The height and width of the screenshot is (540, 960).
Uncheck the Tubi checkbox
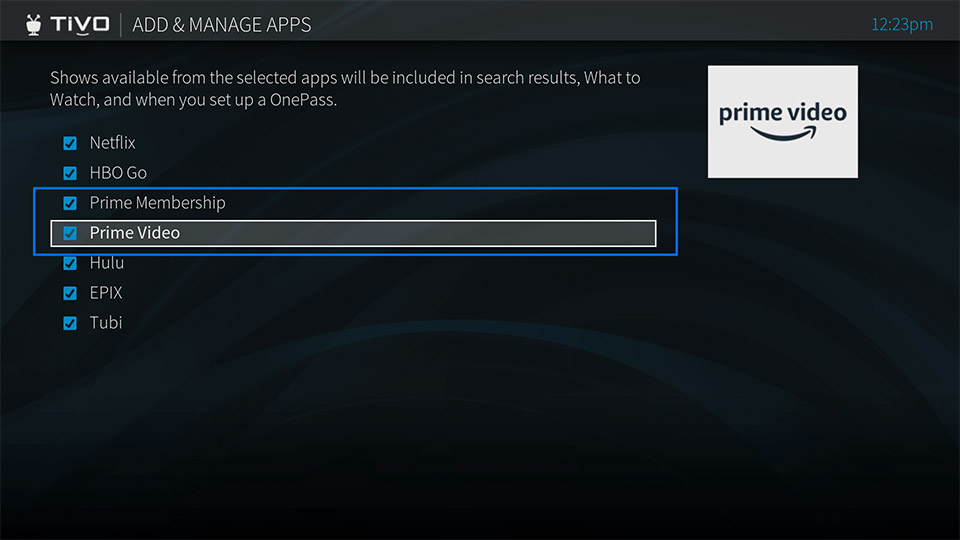pos(70,323)
